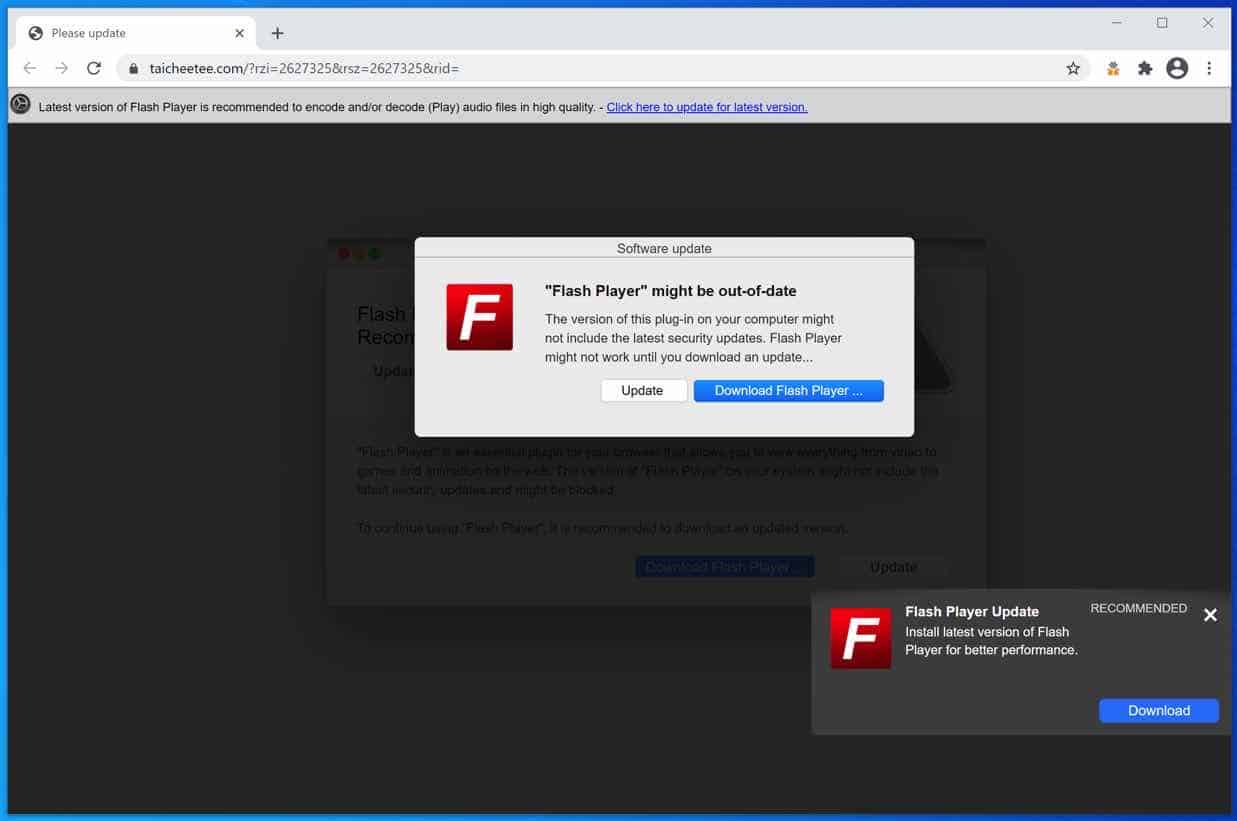The width and height of the screenshot is (1237, 821).
Task: Close the Chrome window
Action: (1208, 23)
